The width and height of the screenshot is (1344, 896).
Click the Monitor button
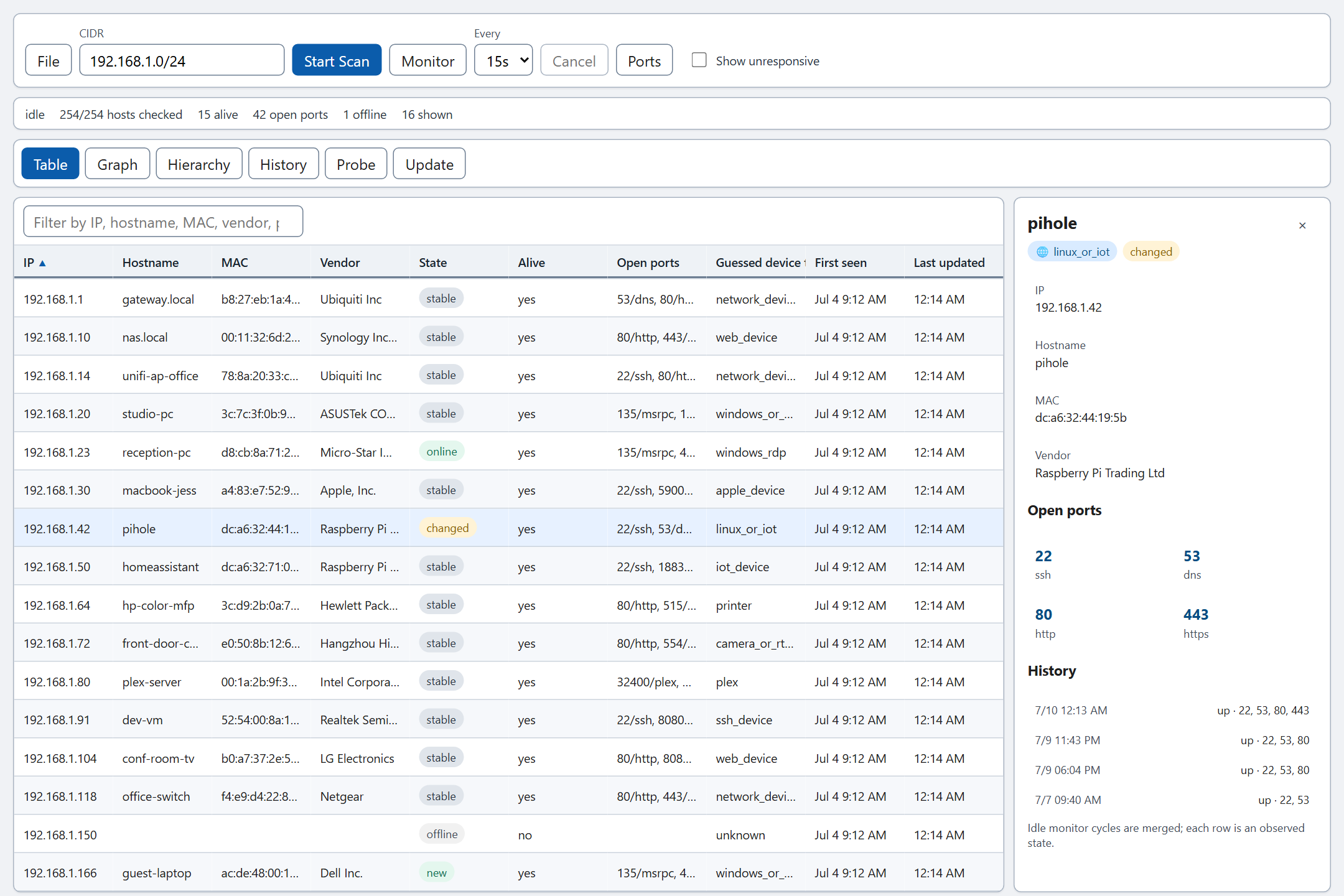point(427,60)
